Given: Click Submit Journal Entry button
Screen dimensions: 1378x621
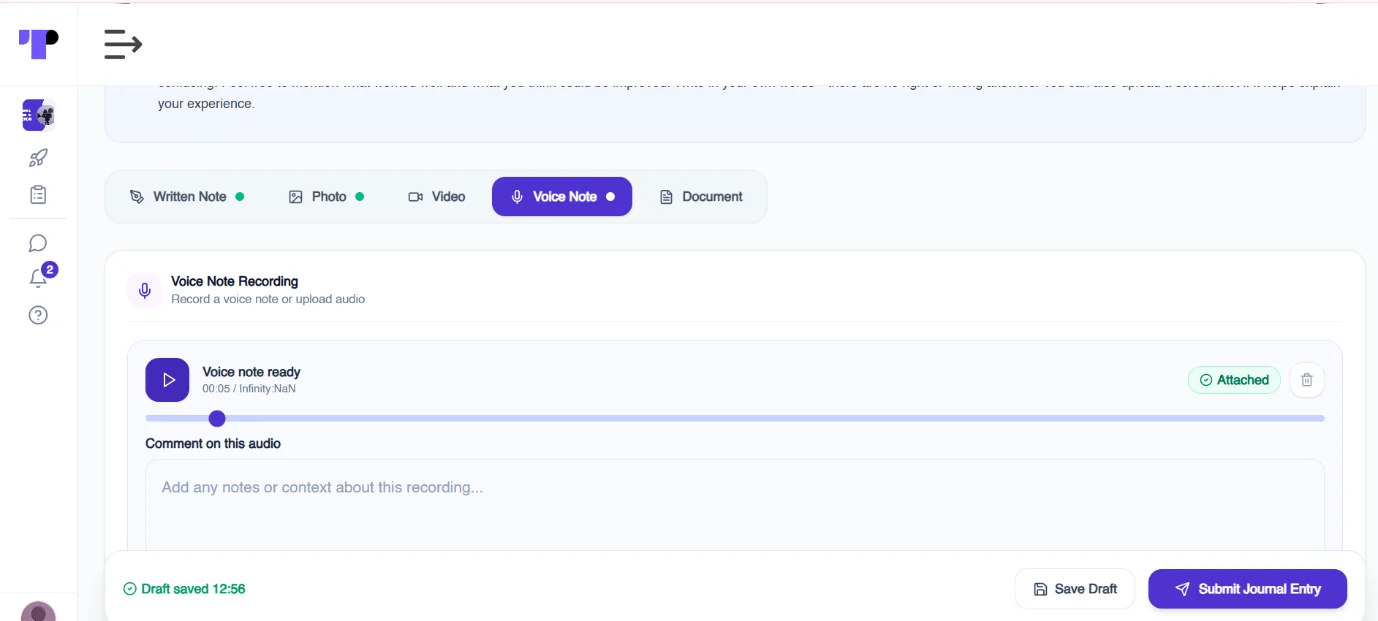Looking at the screenshot, I should (x=1247, y=589).
